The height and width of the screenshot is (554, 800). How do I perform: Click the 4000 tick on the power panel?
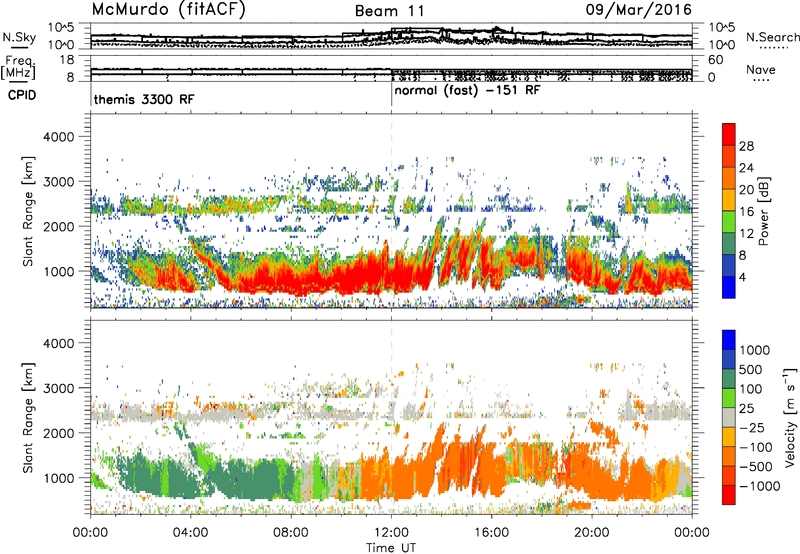coord(59,137)
